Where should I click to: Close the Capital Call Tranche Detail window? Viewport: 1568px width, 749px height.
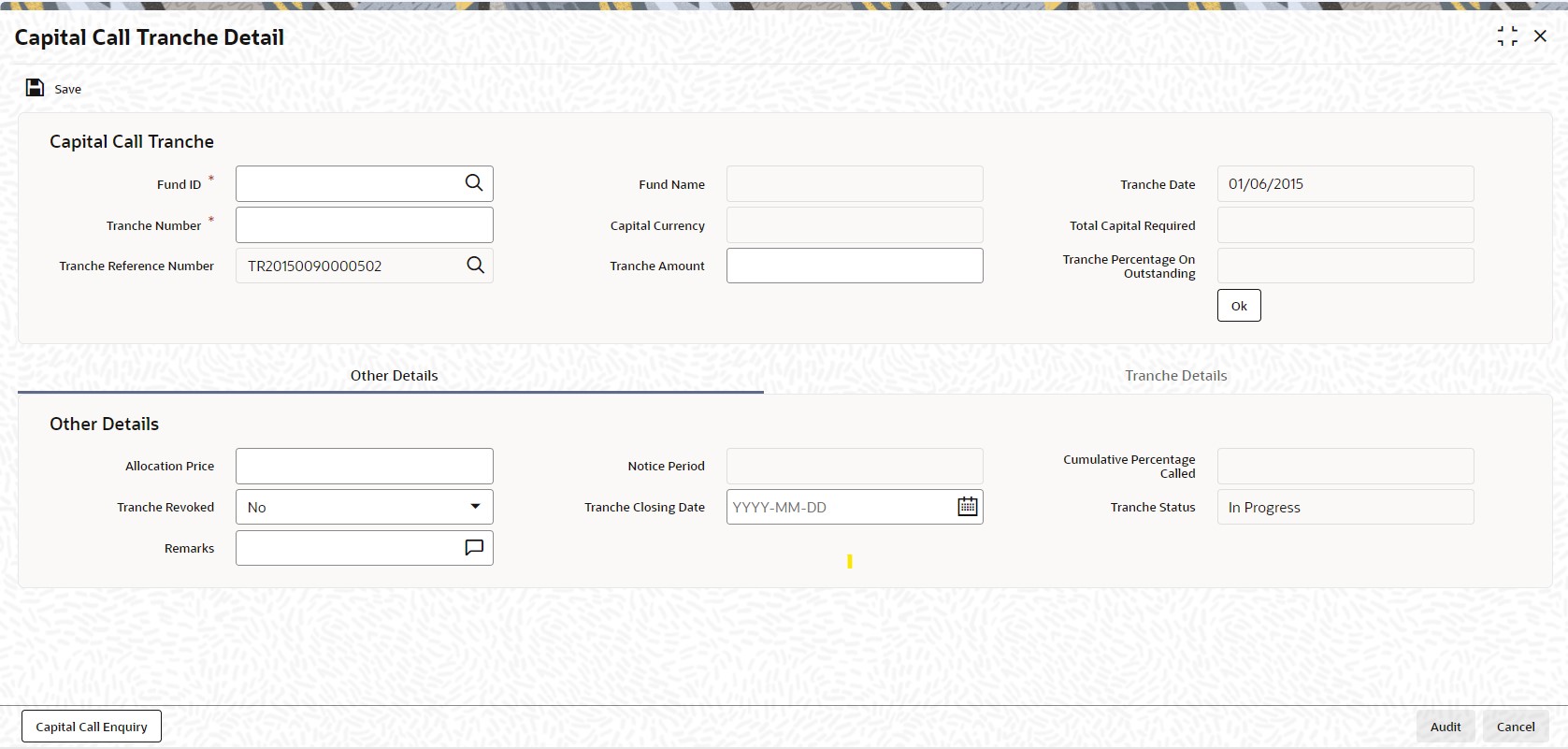click(1540, 36)
